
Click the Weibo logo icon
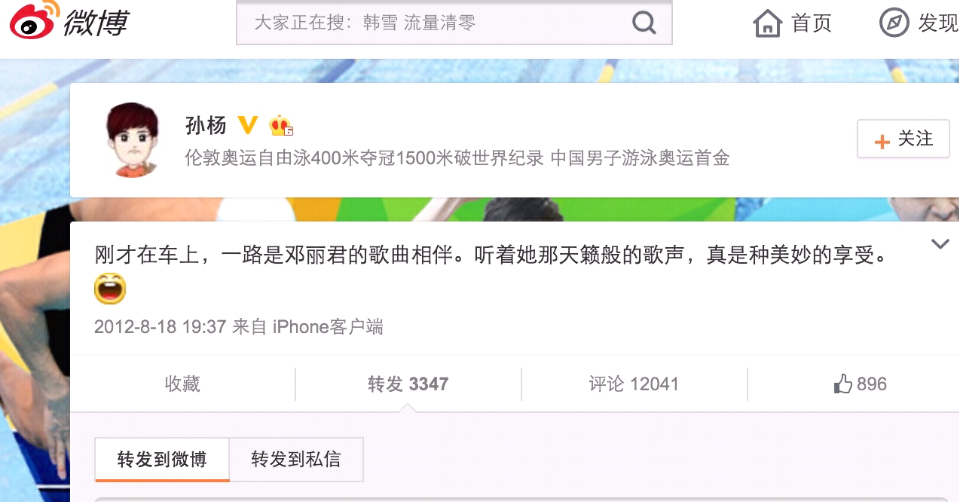[34, 20]
